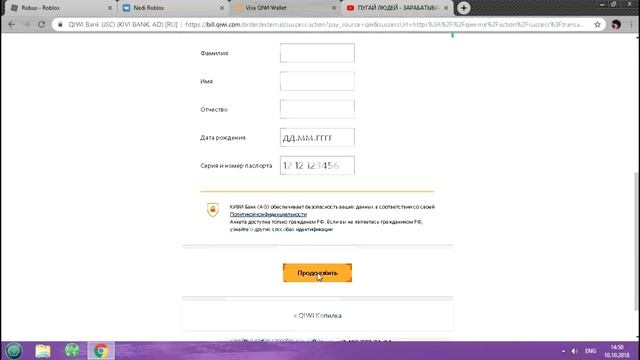Image resolution: width=640 pixels, height=360 pixels.
Task: Focus the Отчество input field
Action: click(x=317, y=109)
